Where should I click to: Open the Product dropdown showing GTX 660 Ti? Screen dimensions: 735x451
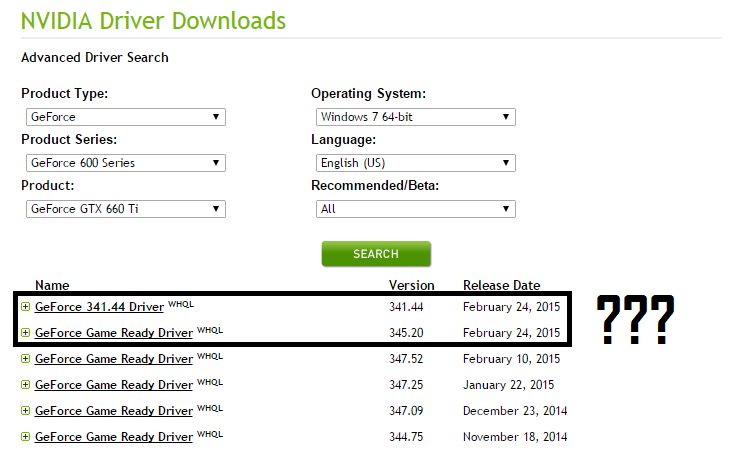pos(126,209)
